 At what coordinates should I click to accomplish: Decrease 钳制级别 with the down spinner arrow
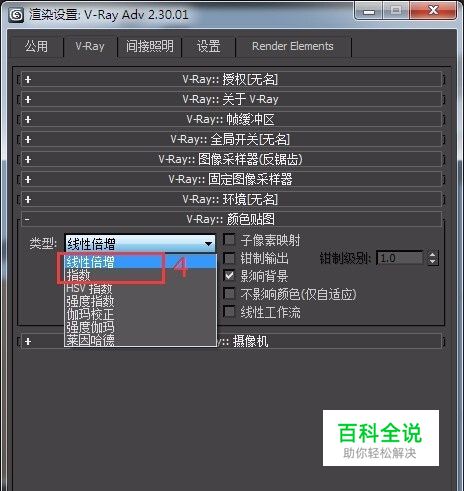(433, 262)
